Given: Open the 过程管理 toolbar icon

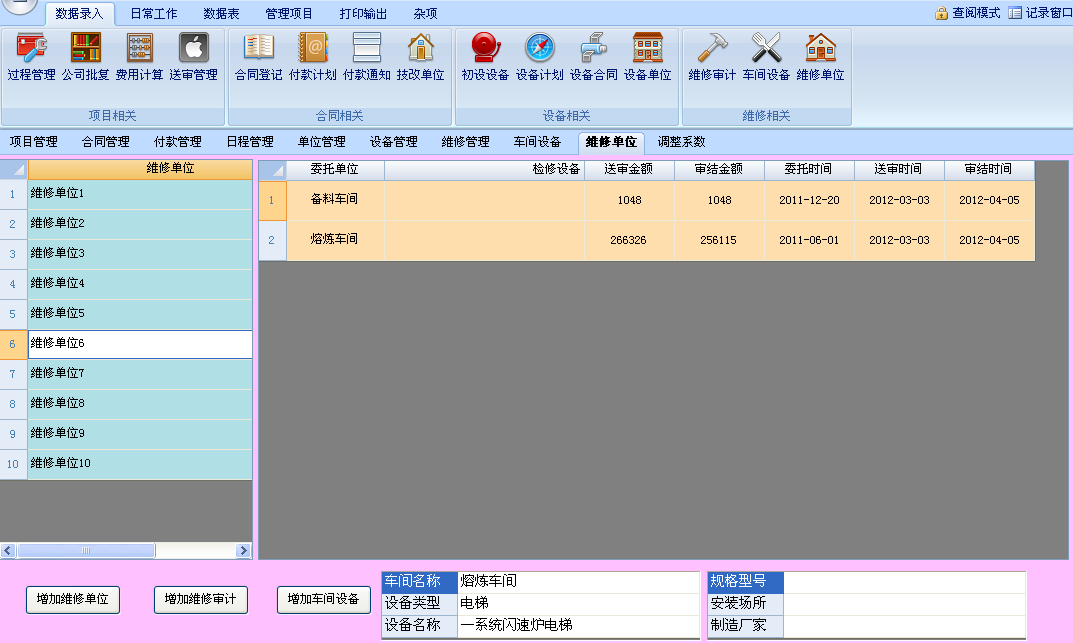Looking at the screenshot, I should click(x=31, y=49).
